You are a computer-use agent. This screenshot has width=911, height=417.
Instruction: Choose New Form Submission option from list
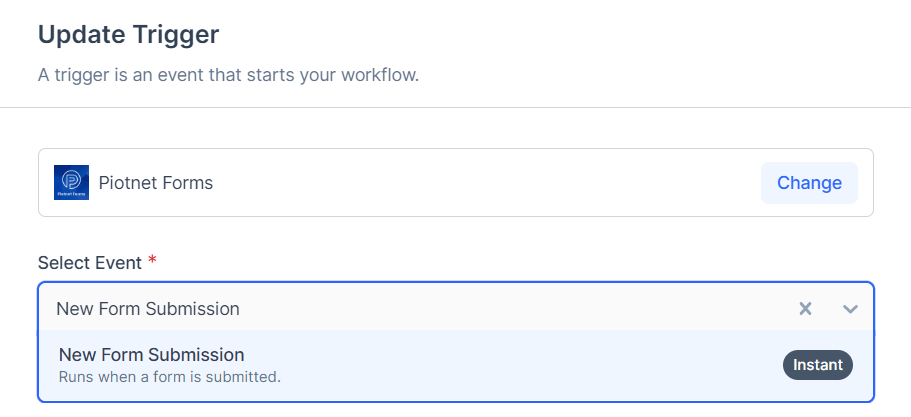[152, 355]
